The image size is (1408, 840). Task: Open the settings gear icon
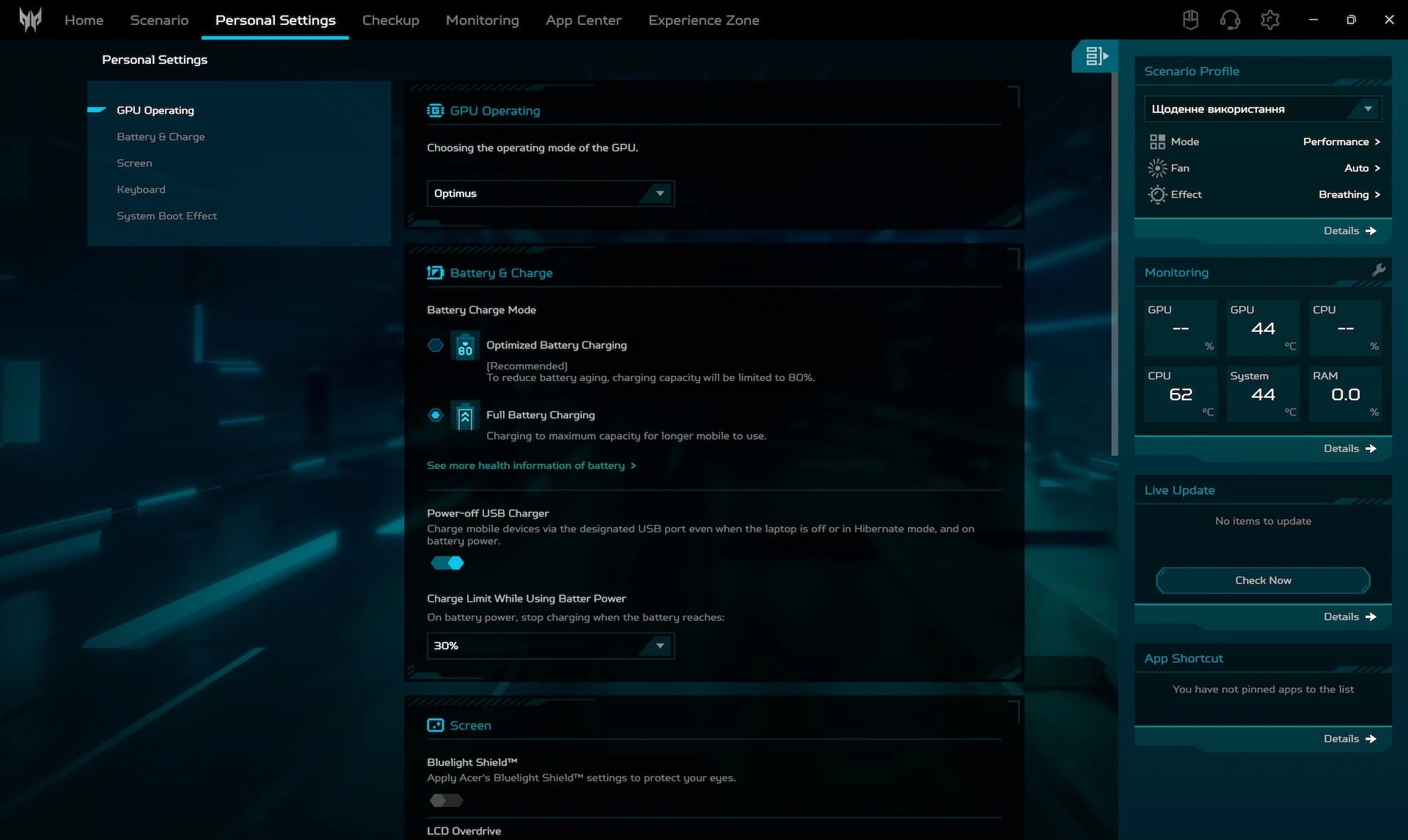click(1269, 20)
